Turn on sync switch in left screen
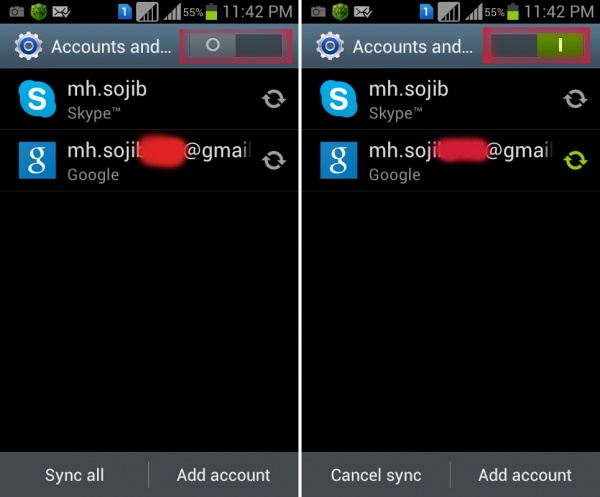600x497 pixels. click(236, 46)
